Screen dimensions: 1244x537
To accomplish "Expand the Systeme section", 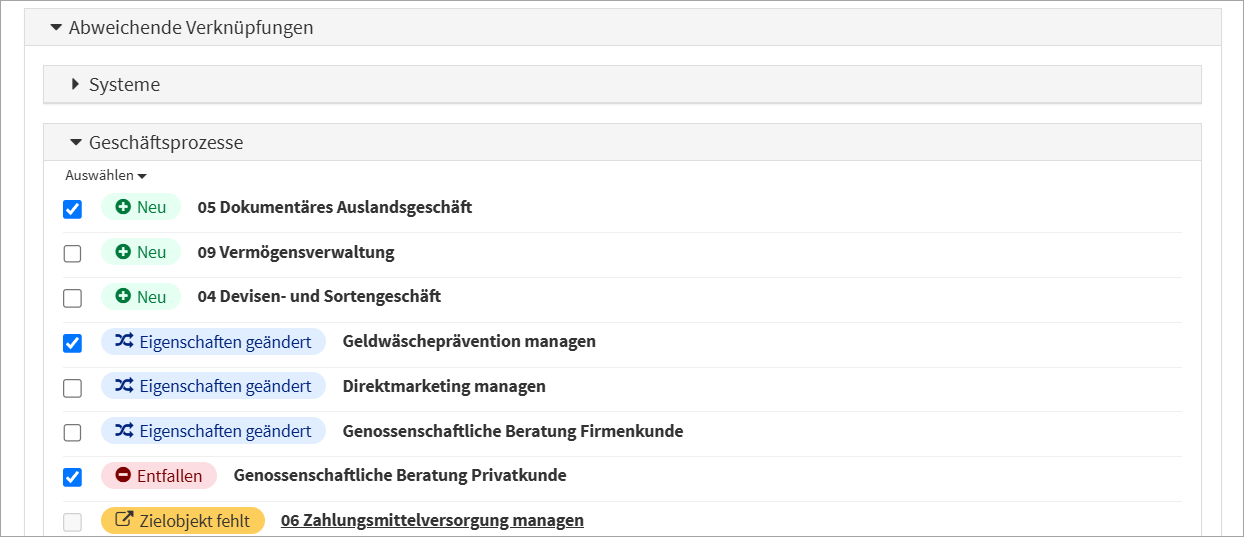I will (76, 85).
